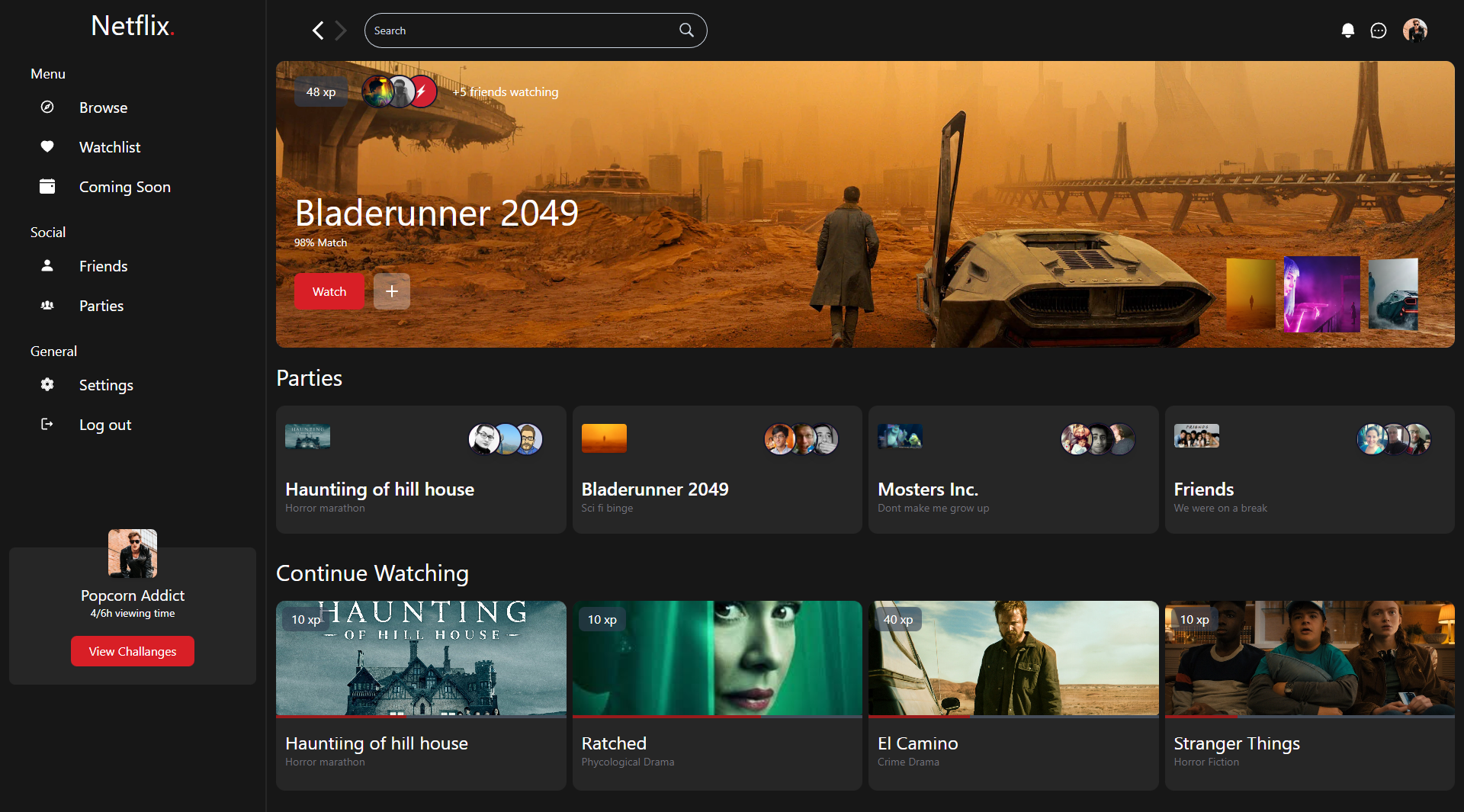Open the profile avatar in top bar
The image size is (1464, 812).
1415,30
